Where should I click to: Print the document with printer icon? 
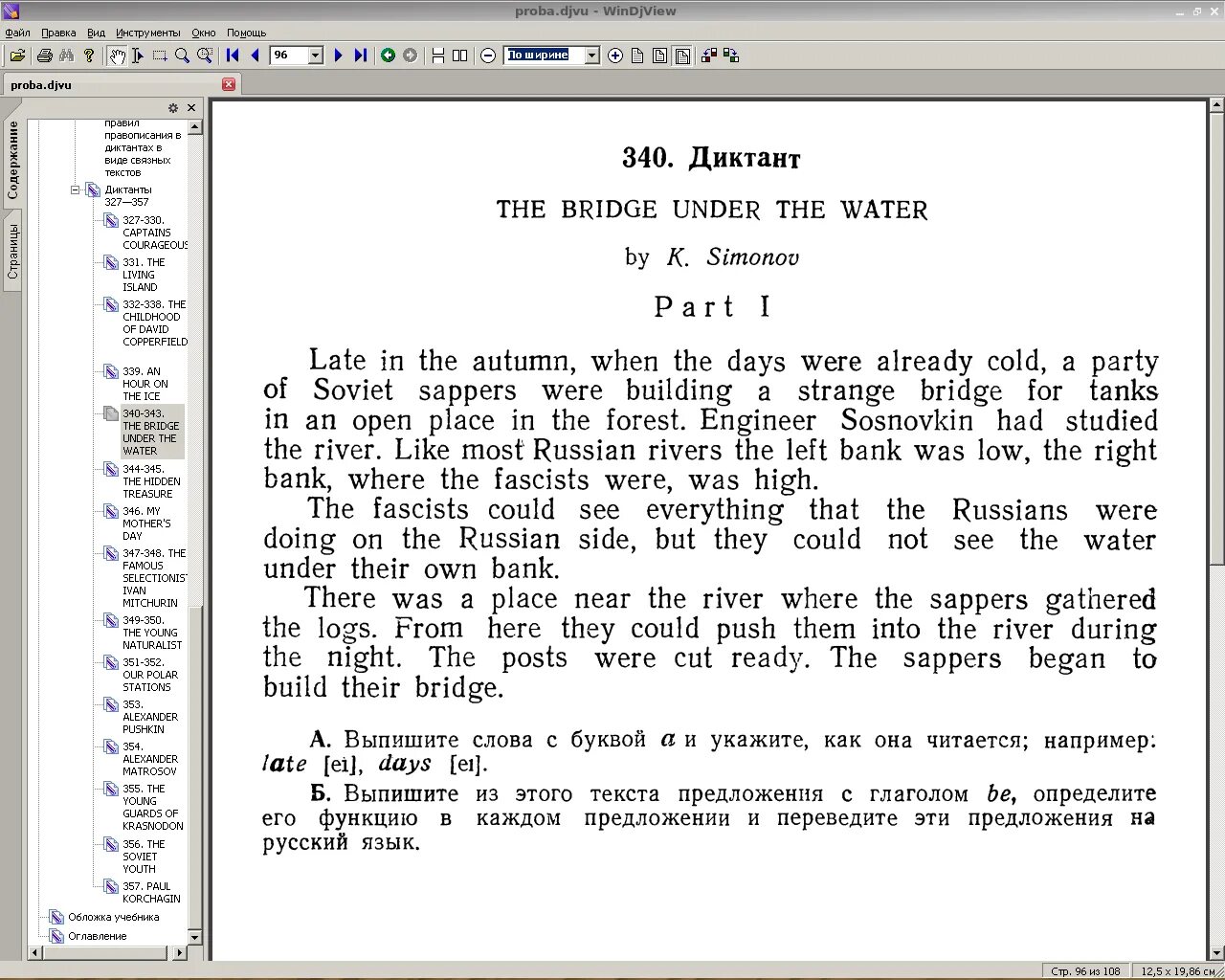tap(44, 56)
